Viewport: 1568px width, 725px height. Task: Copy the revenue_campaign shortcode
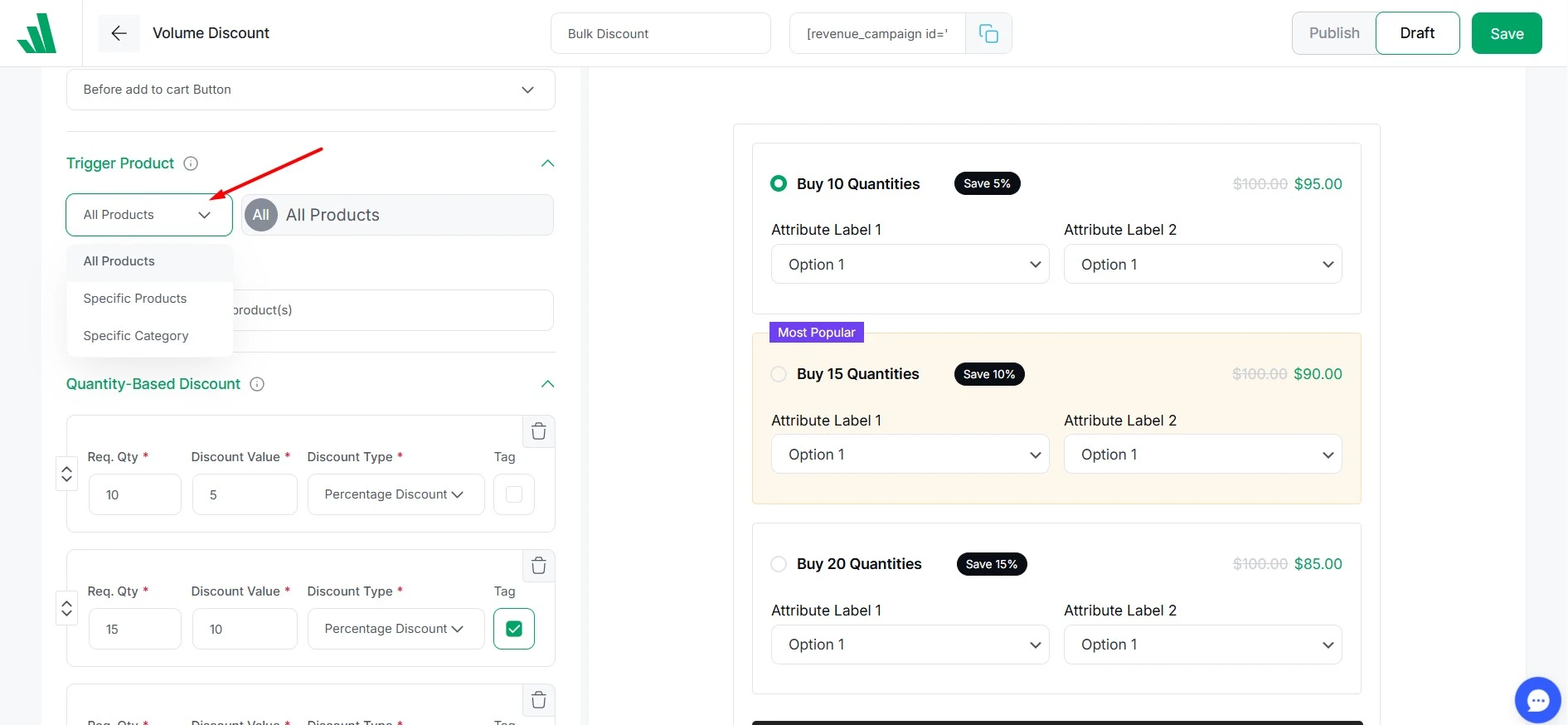tap(988, 33)
